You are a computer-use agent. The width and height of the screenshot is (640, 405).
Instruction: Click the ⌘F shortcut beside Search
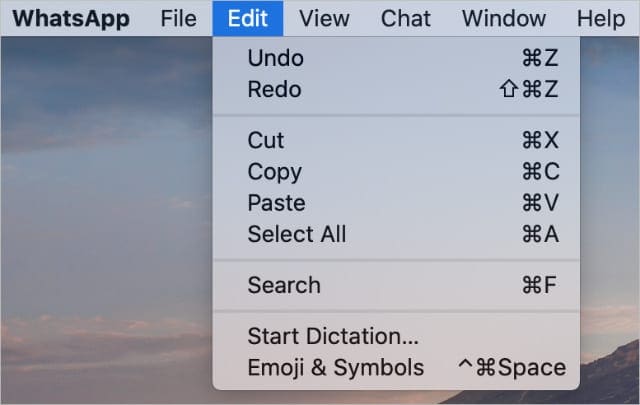click(540, 286)
